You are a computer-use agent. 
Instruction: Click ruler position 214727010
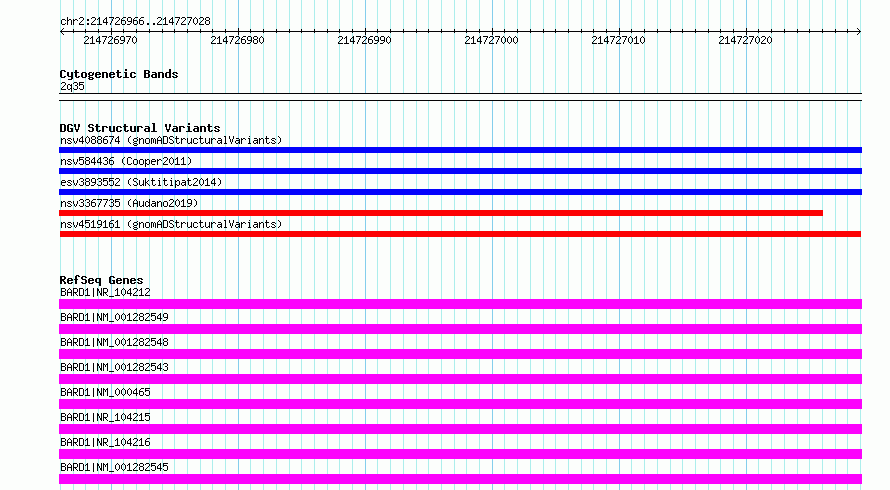click(x=618, y=40)
